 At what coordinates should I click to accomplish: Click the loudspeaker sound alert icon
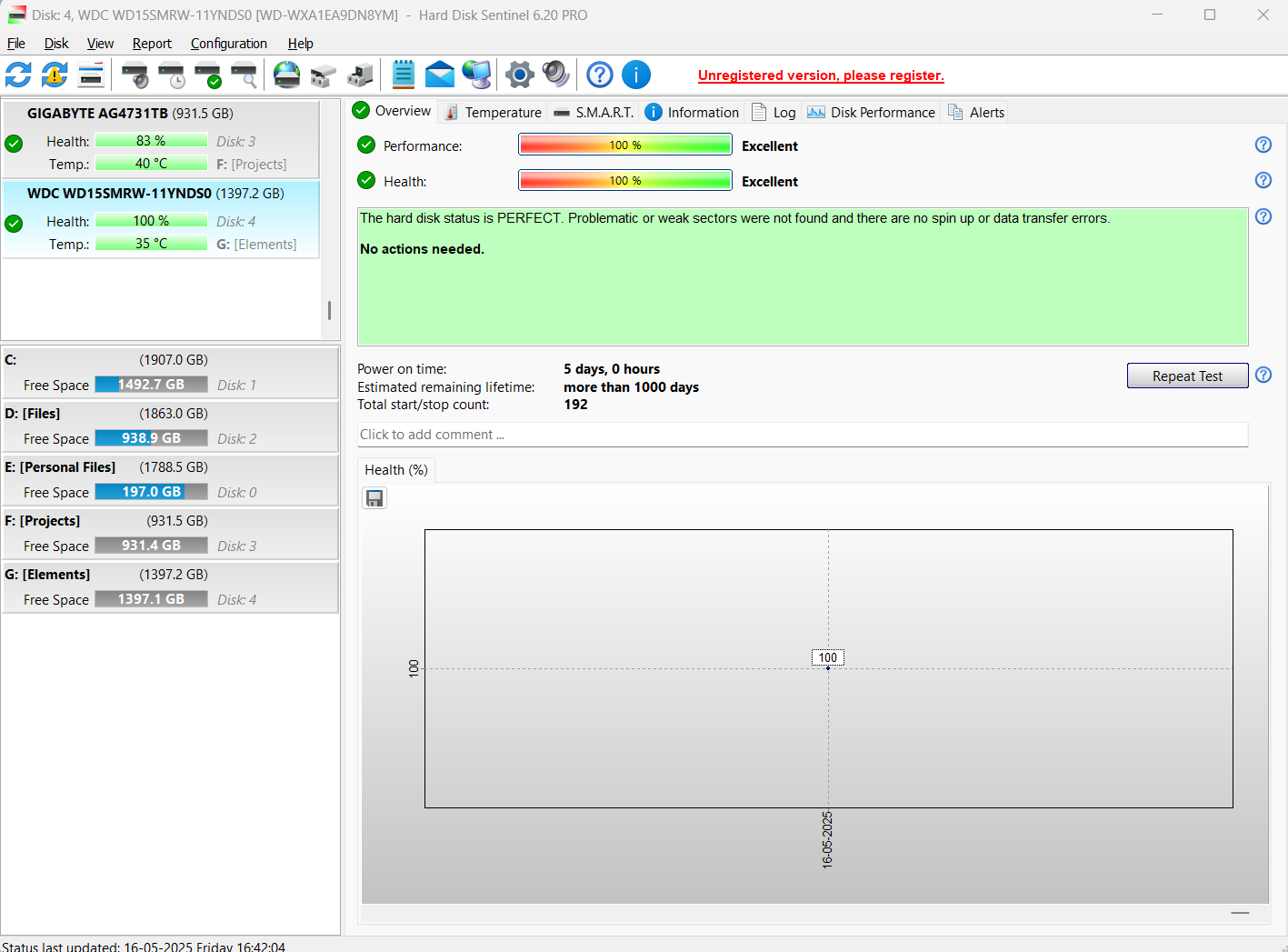click(556, 75)
